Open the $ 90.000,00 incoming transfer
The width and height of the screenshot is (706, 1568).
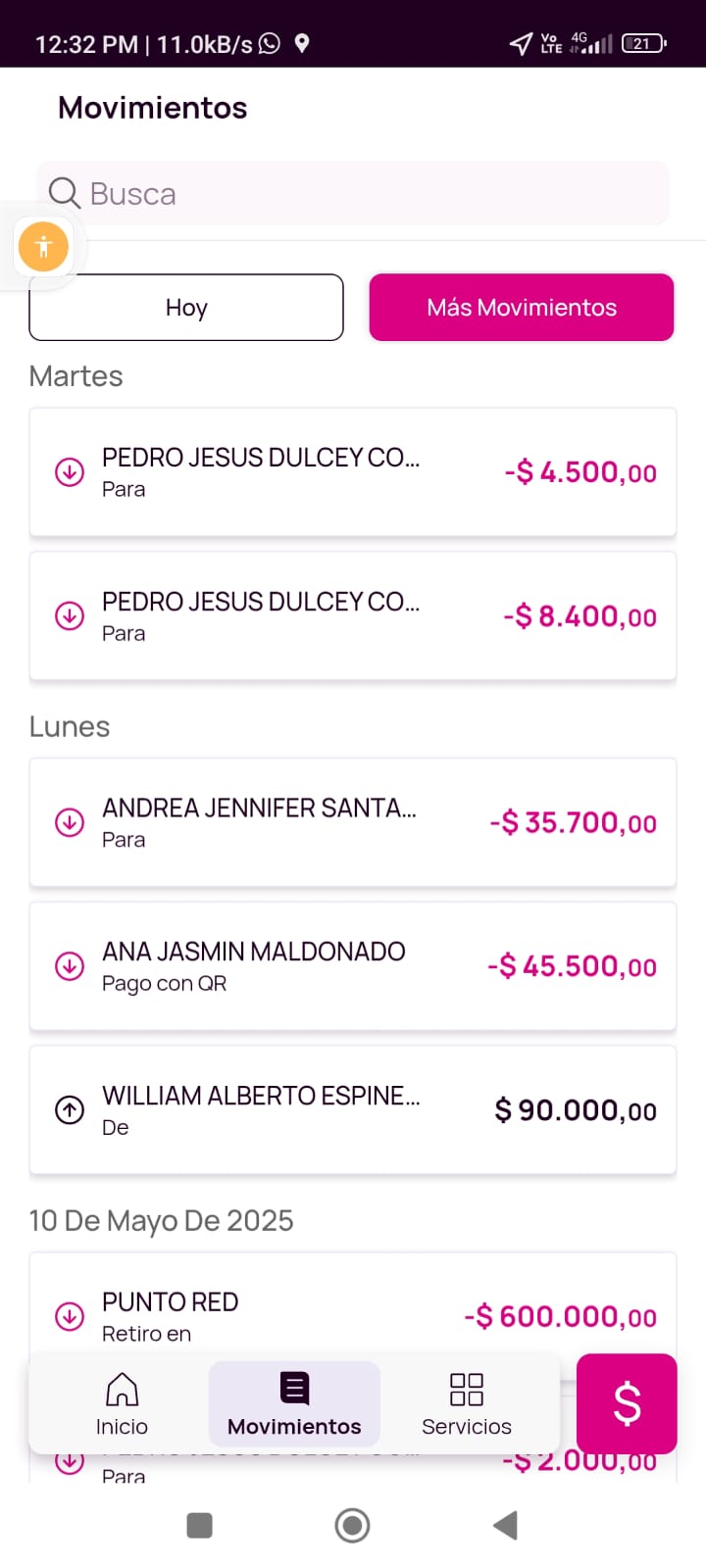(353, 1110)
